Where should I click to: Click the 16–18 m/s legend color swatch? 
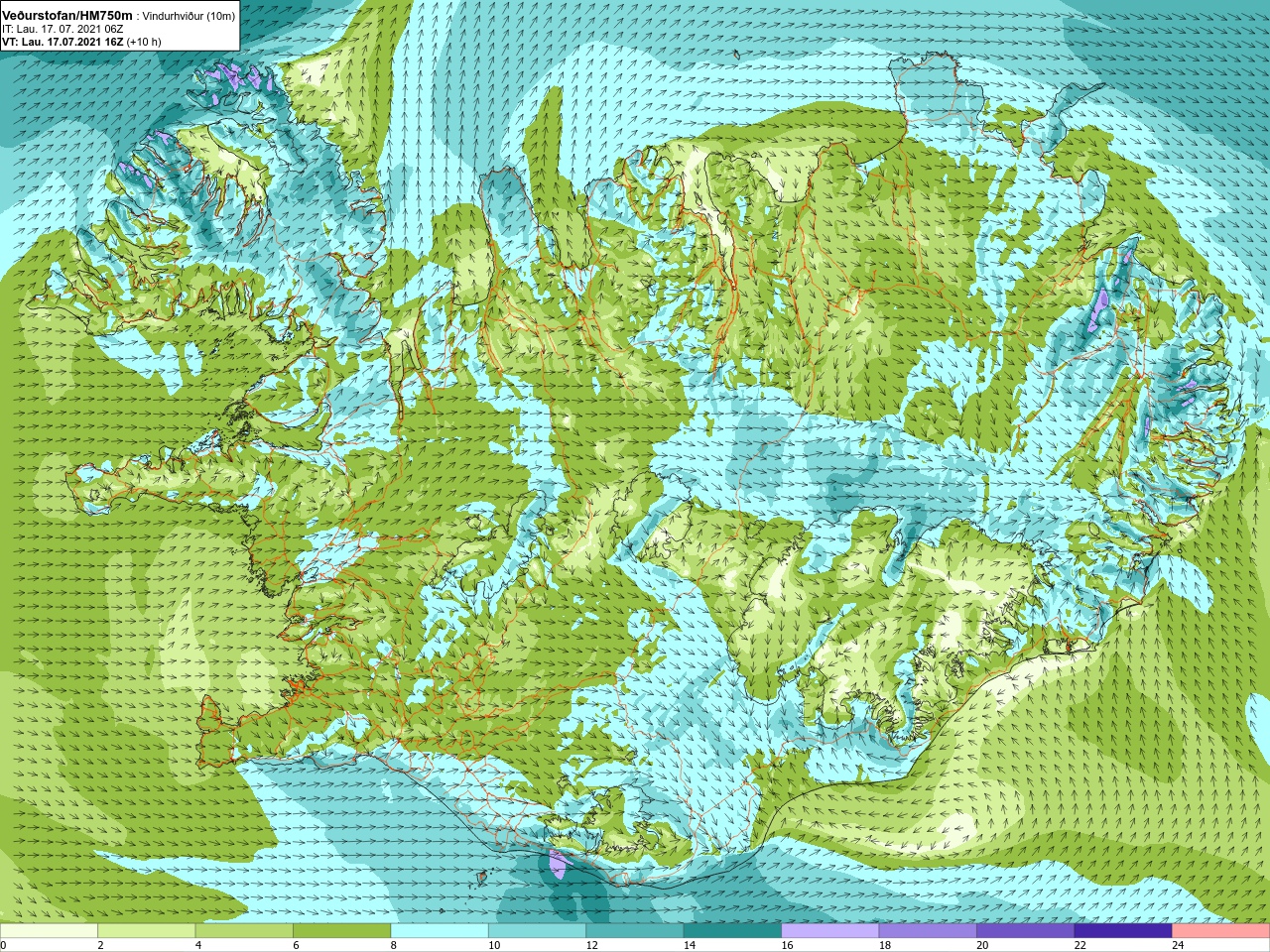coord(830,931)
